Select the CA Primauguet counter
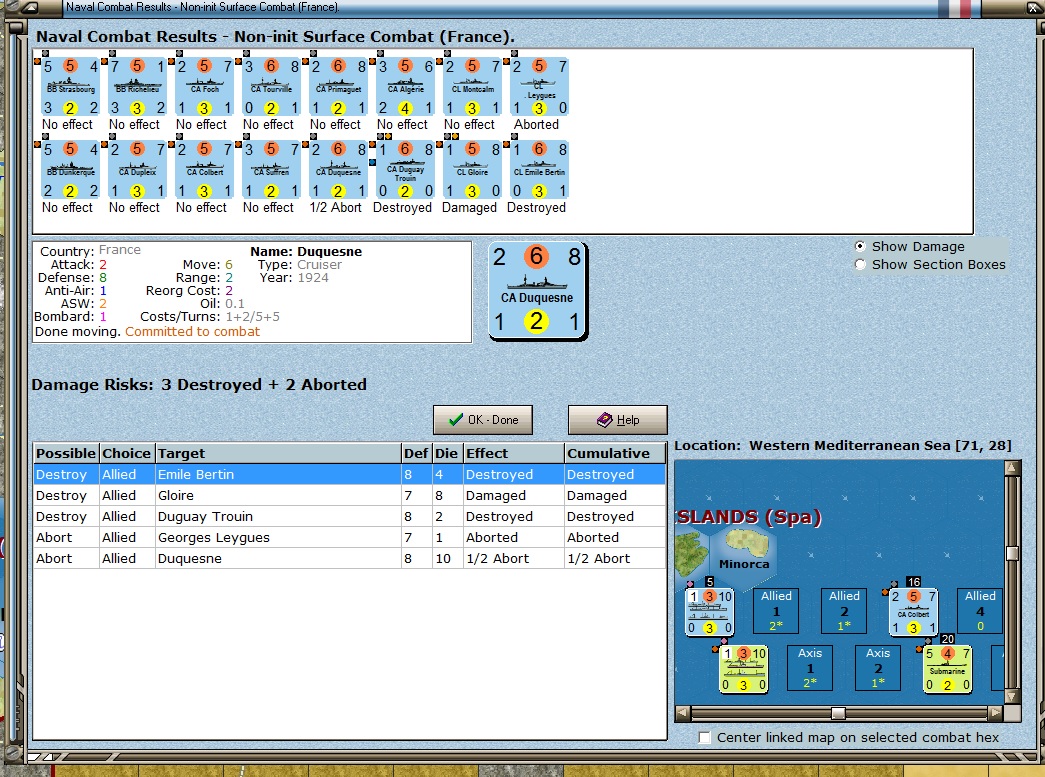The width and height of the screenshot is (1045, 777). (338, 87)
